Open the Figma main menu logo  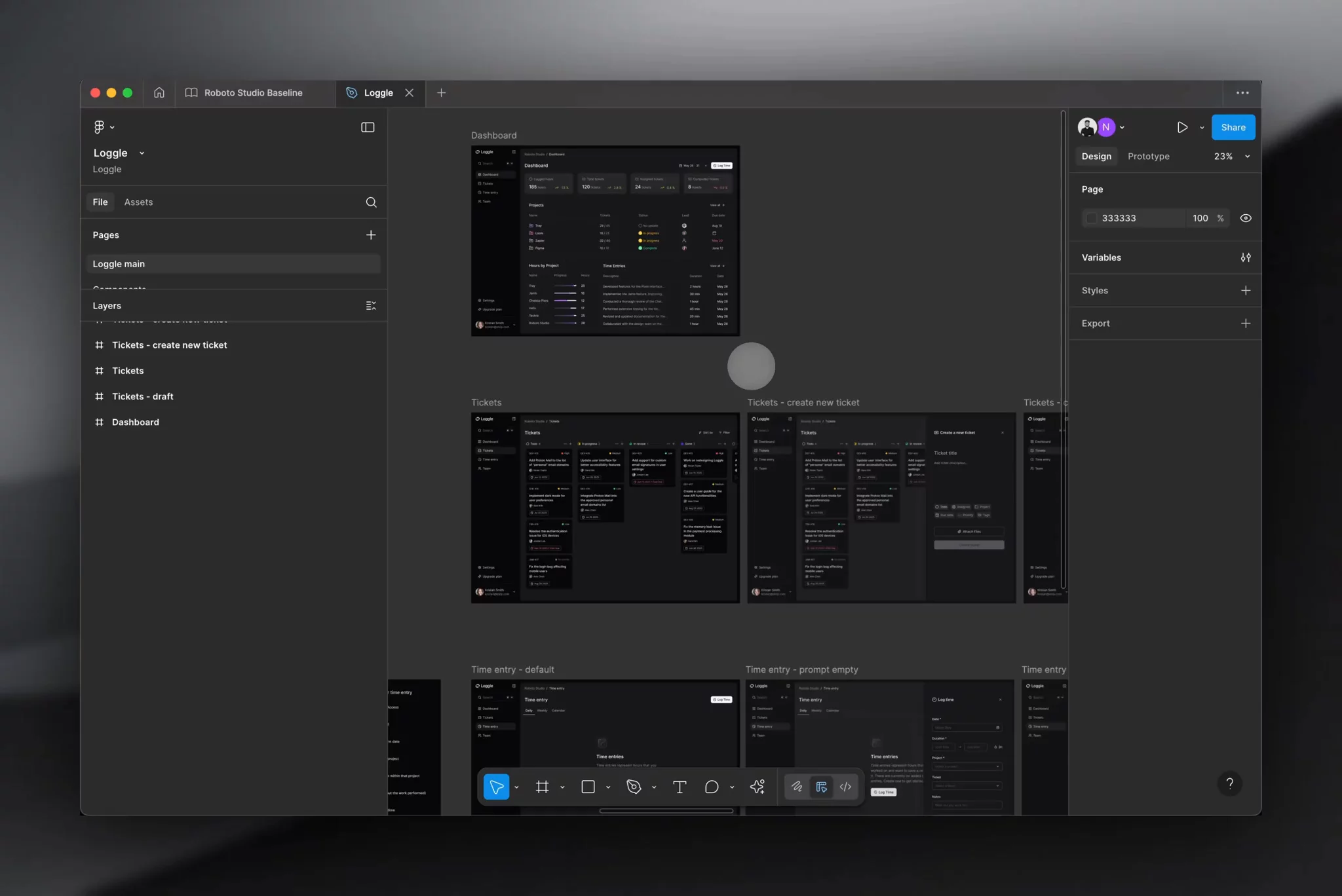pos(99,127)
